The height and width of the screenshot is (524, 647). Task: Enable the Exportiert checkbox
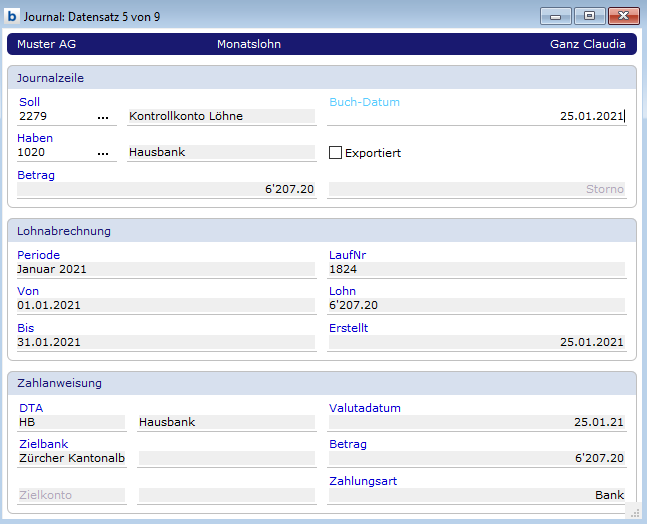point(336,153)
